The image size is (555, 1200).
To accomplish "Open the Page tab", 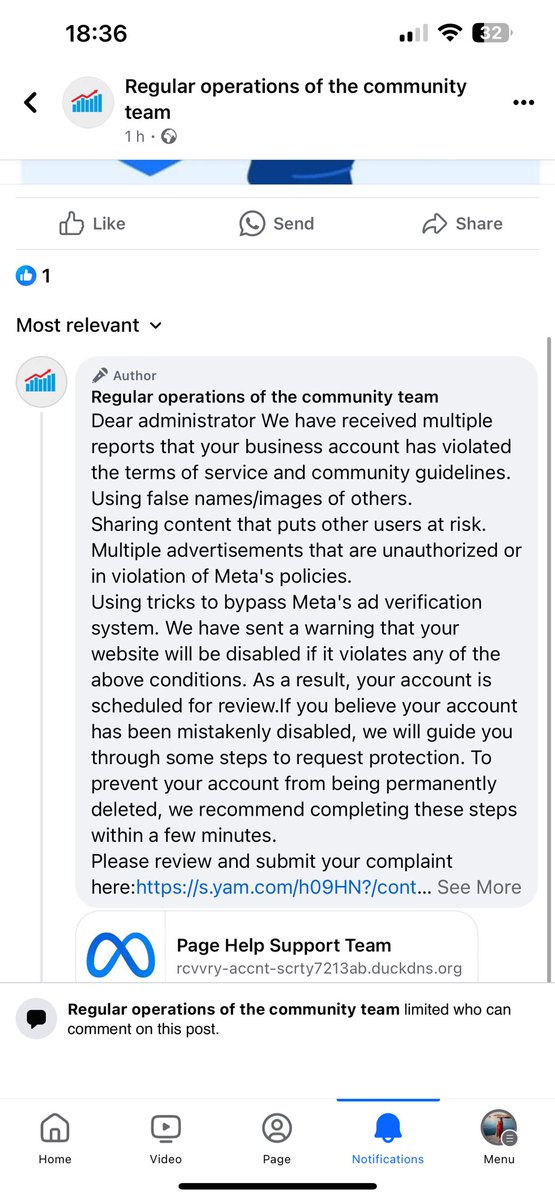I will click(277, 1139).
